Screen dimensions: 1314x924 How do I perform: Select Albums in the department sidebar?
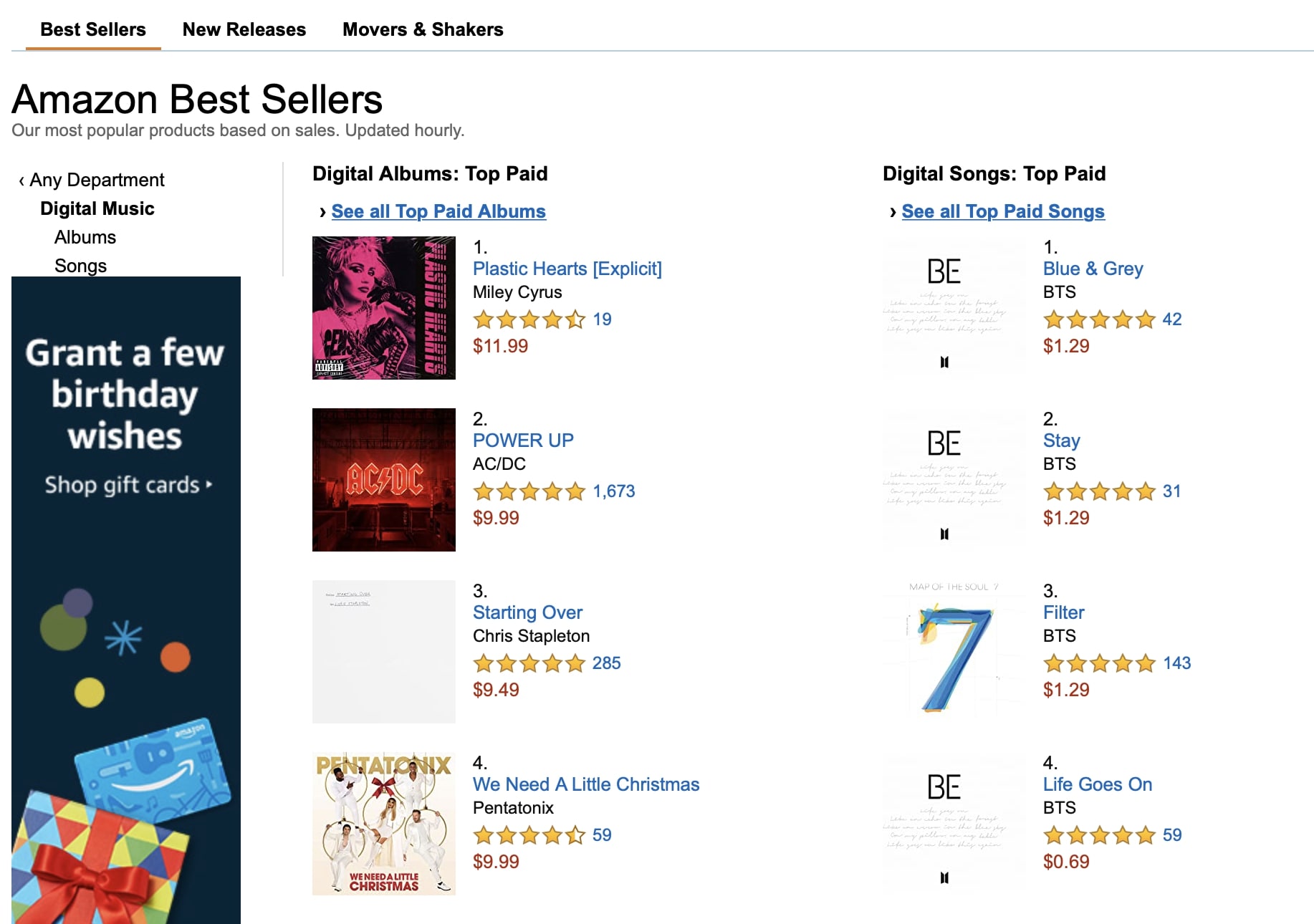pos(85,237)
